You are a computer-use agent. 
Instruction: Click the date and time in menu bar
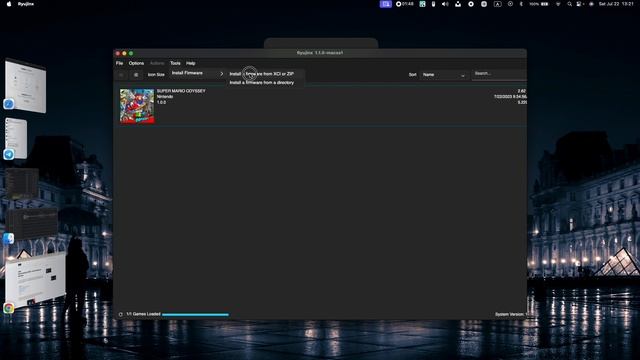(x=616, y=4)
